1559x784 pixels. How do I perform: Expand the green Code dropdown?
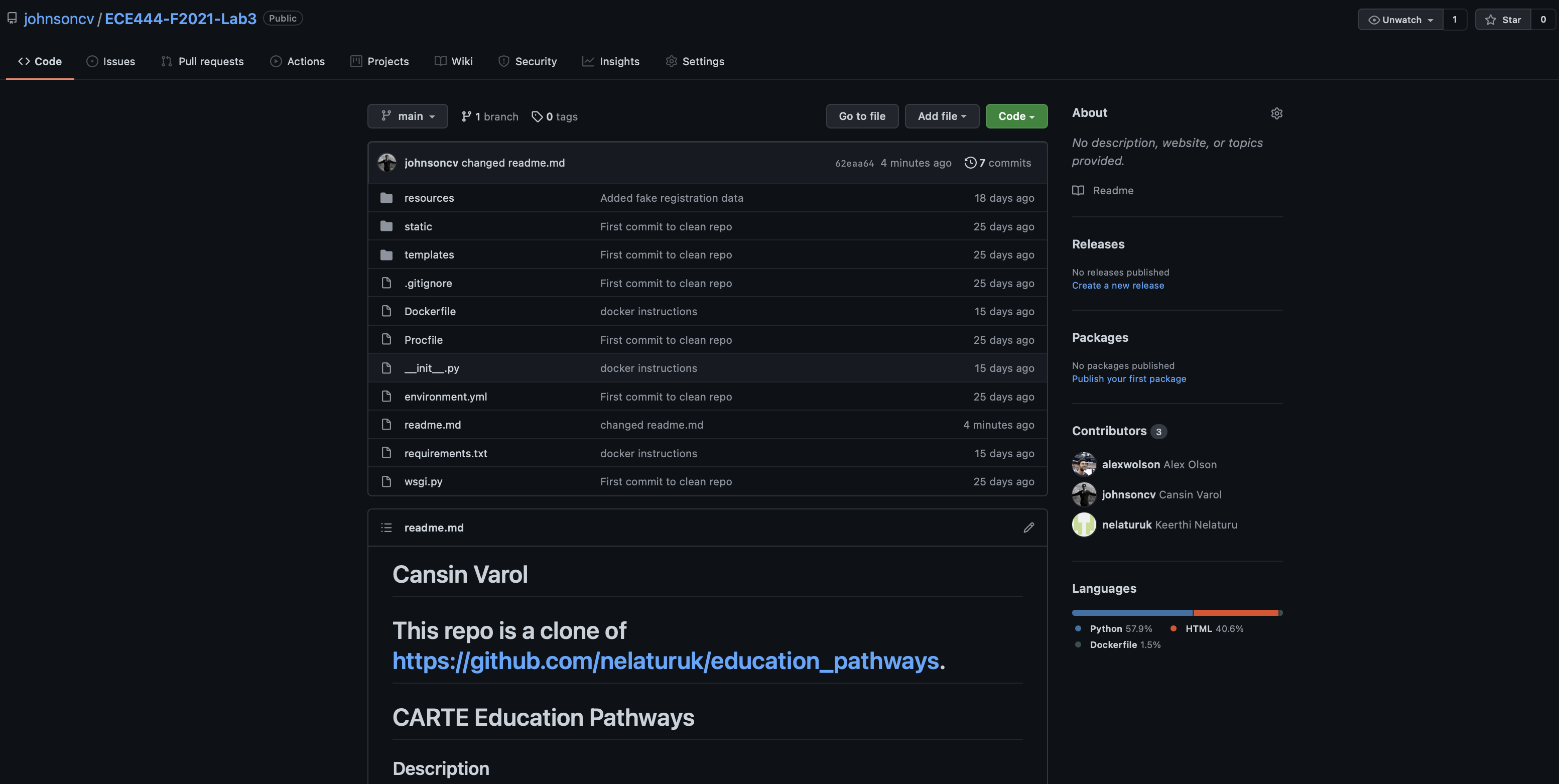click(x=1016, y=115)
